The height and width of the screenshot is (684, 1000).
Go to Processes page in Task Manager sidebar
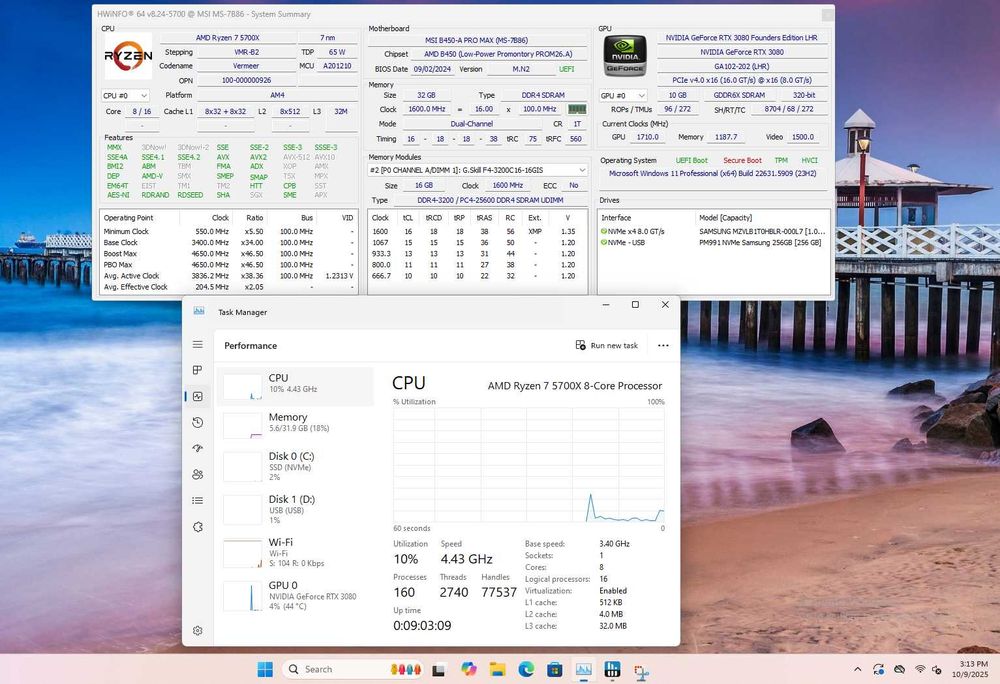pyautogui.click(x=198, y=370)
